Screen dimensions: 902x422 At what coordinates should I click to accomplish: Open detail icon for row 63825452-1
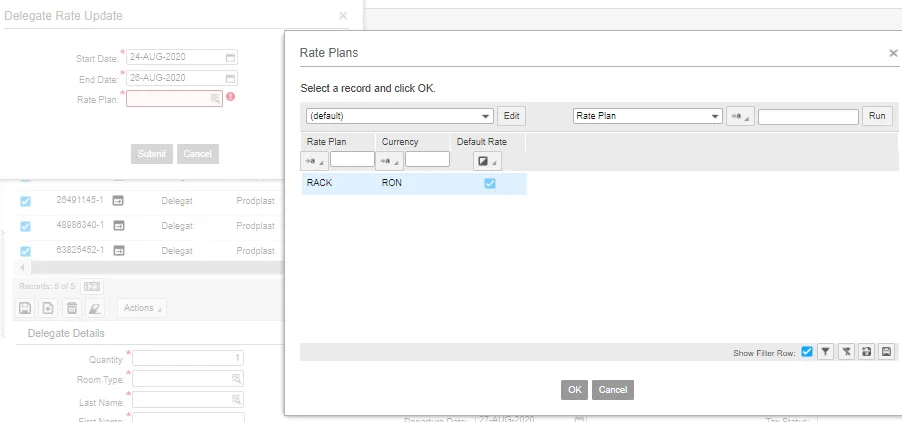pyautogui.click(x=119, y=250)
